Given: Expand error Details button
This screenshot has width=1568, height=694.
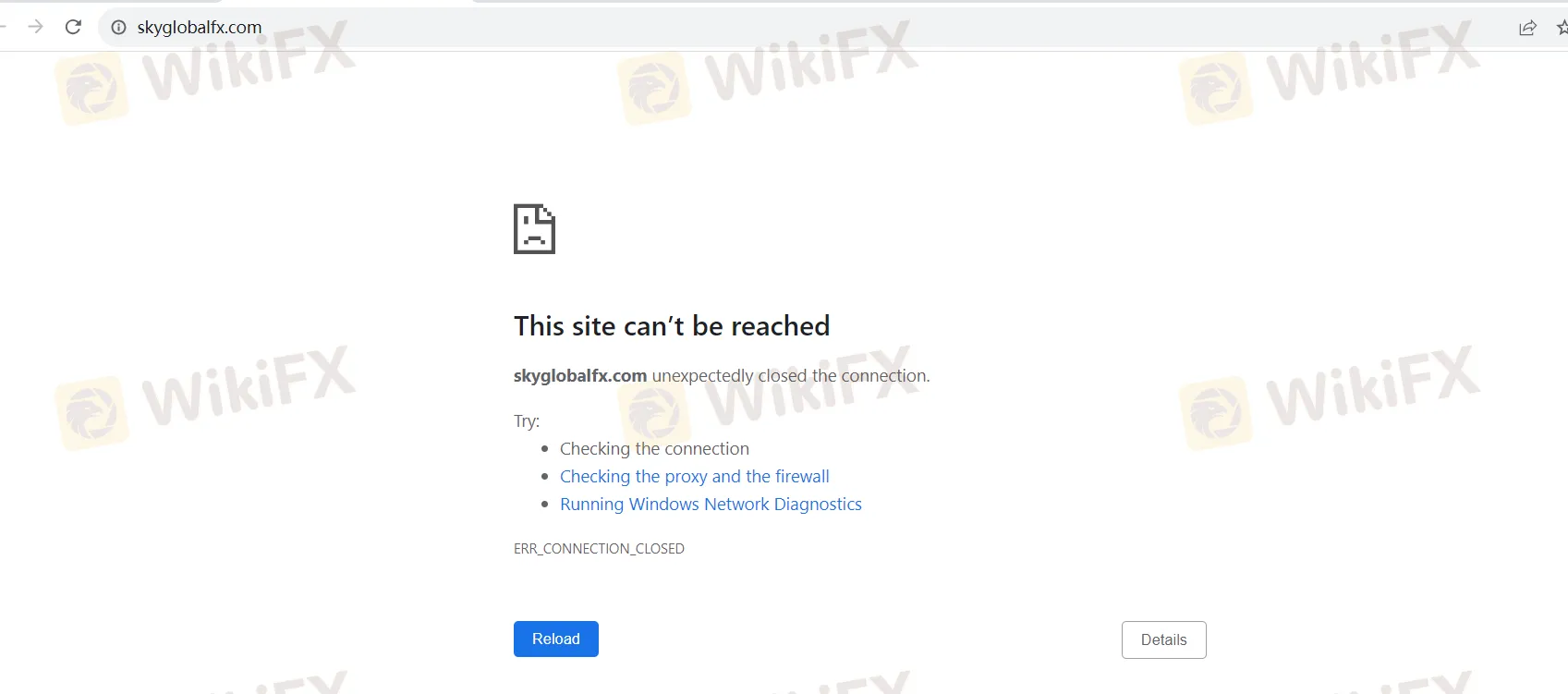Looking at the screenshot, I should (1163, 640).
